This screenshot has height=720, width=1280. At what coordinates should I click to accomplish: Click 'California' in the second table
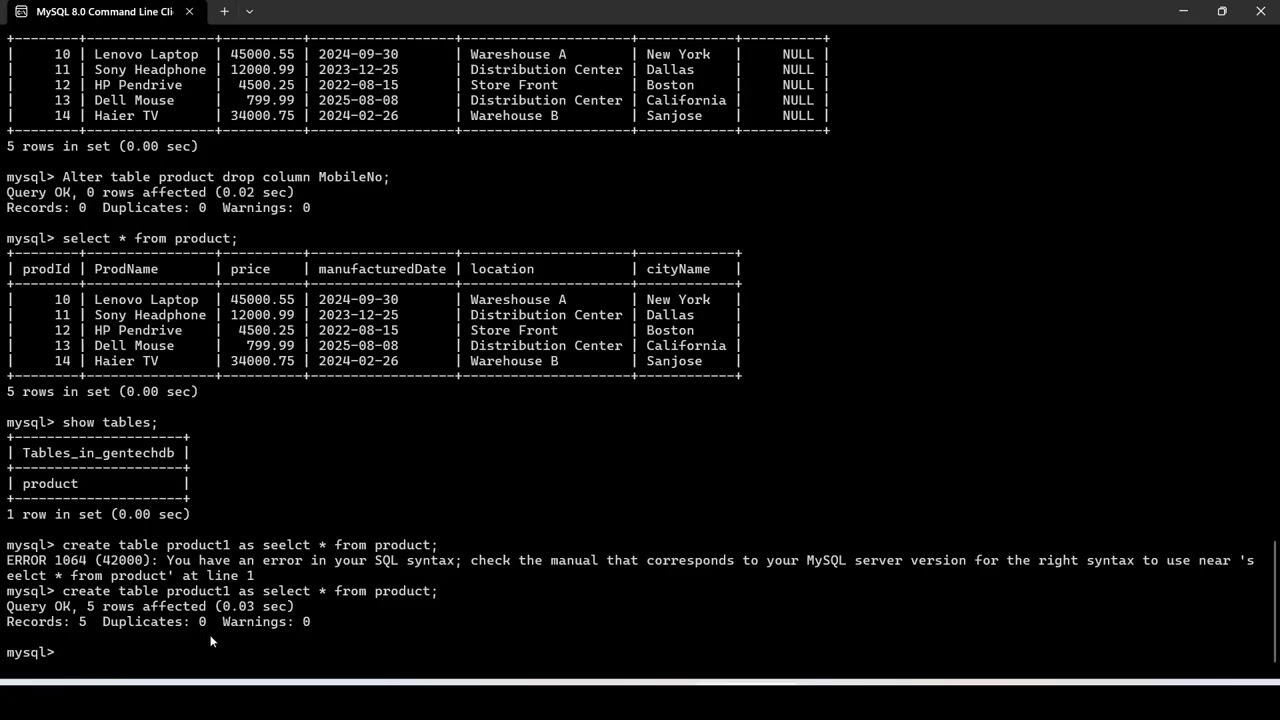pos(686,346)
